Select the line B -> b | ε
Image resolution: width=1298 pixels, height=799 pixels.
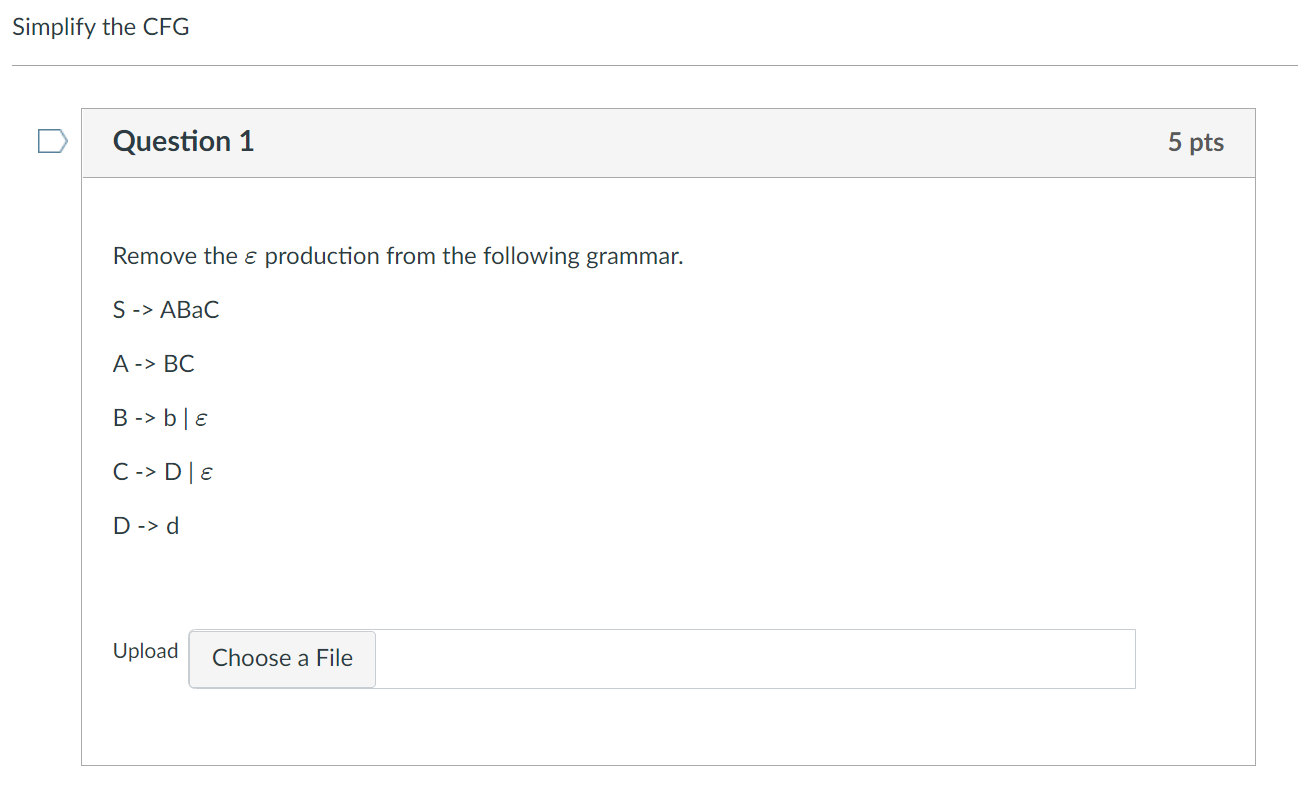160,418
